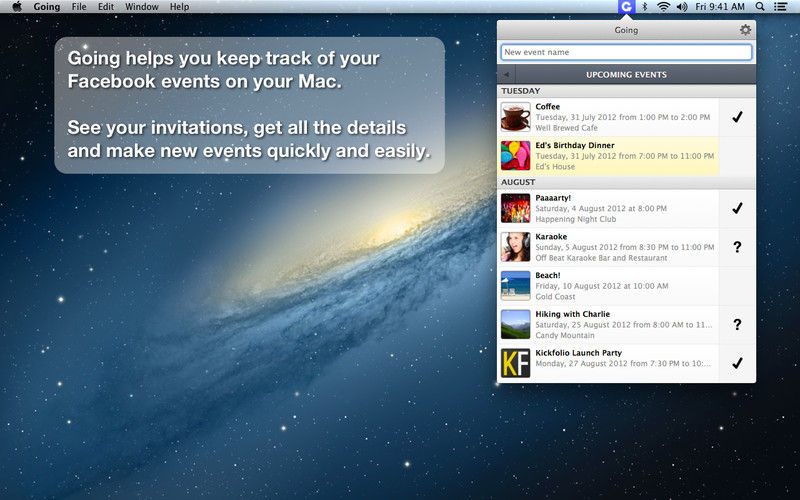Click the Beach! event thumbnail
Image resolution: width=800 pixels, height=500 pixels.
click(x=515, y=286)
